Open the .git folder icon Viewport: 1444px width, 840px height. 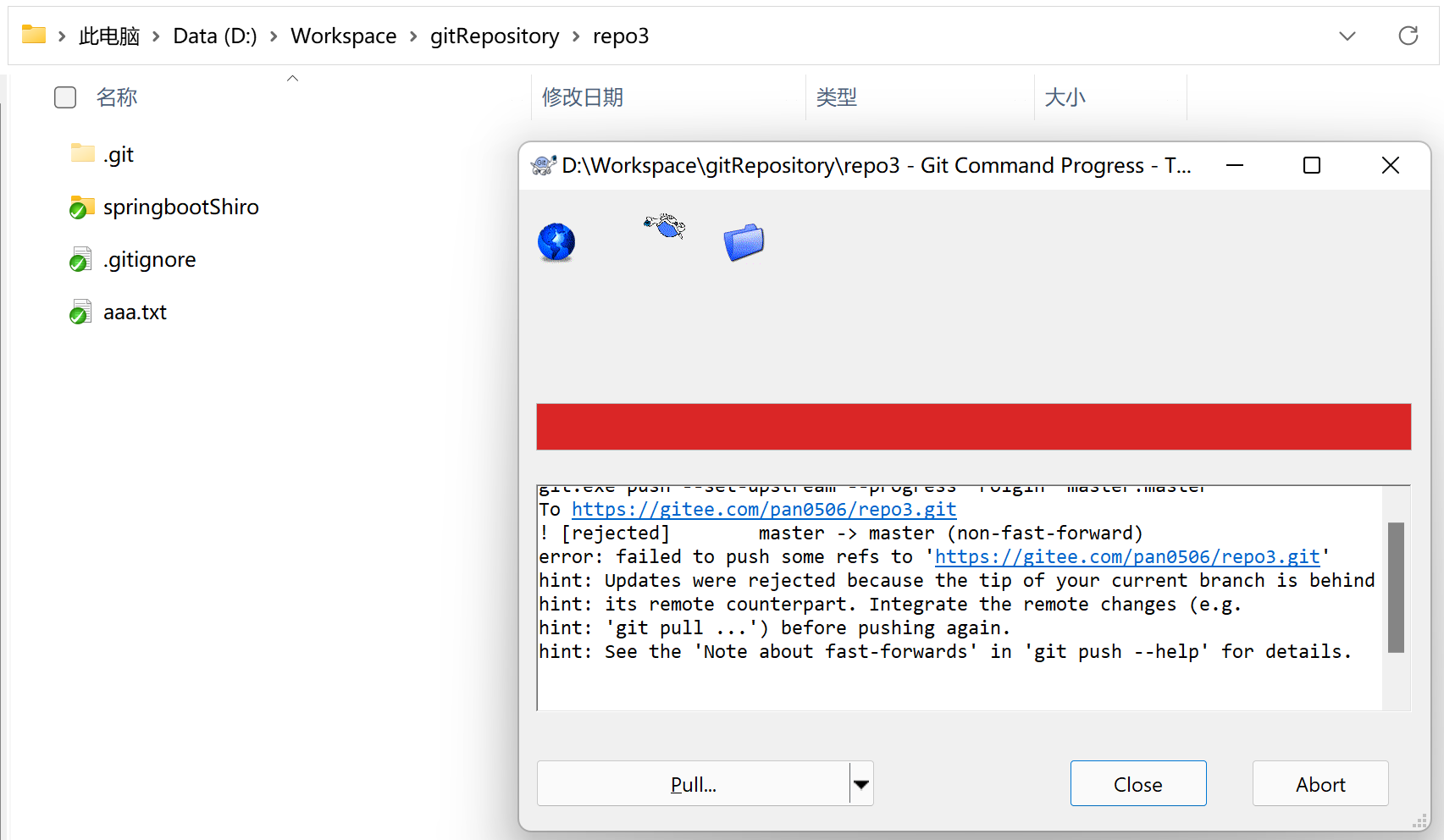[82, 153]
